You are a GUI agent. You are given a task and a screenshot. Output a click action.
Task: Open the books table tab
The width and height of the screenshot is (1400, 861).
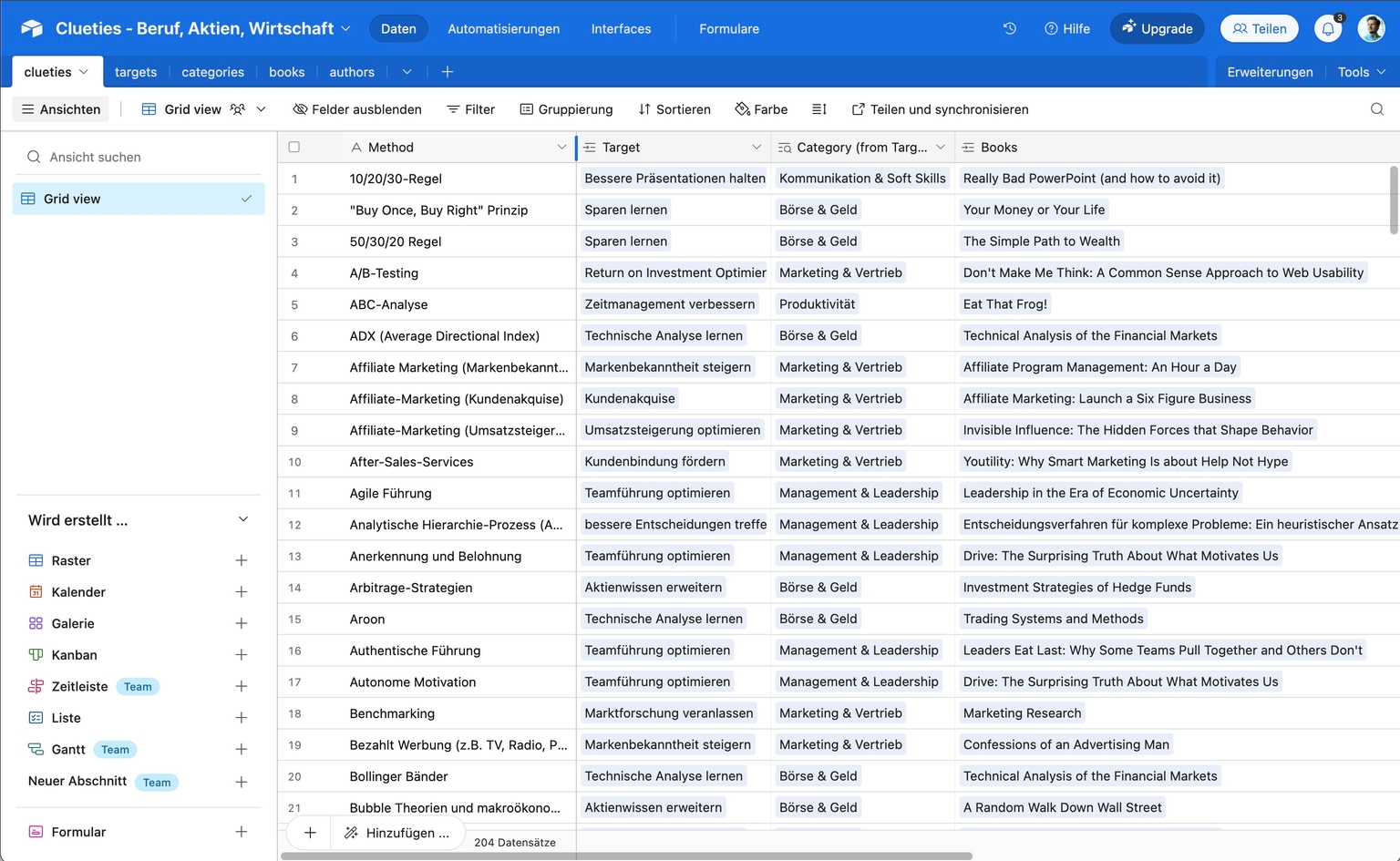point(287,72)
